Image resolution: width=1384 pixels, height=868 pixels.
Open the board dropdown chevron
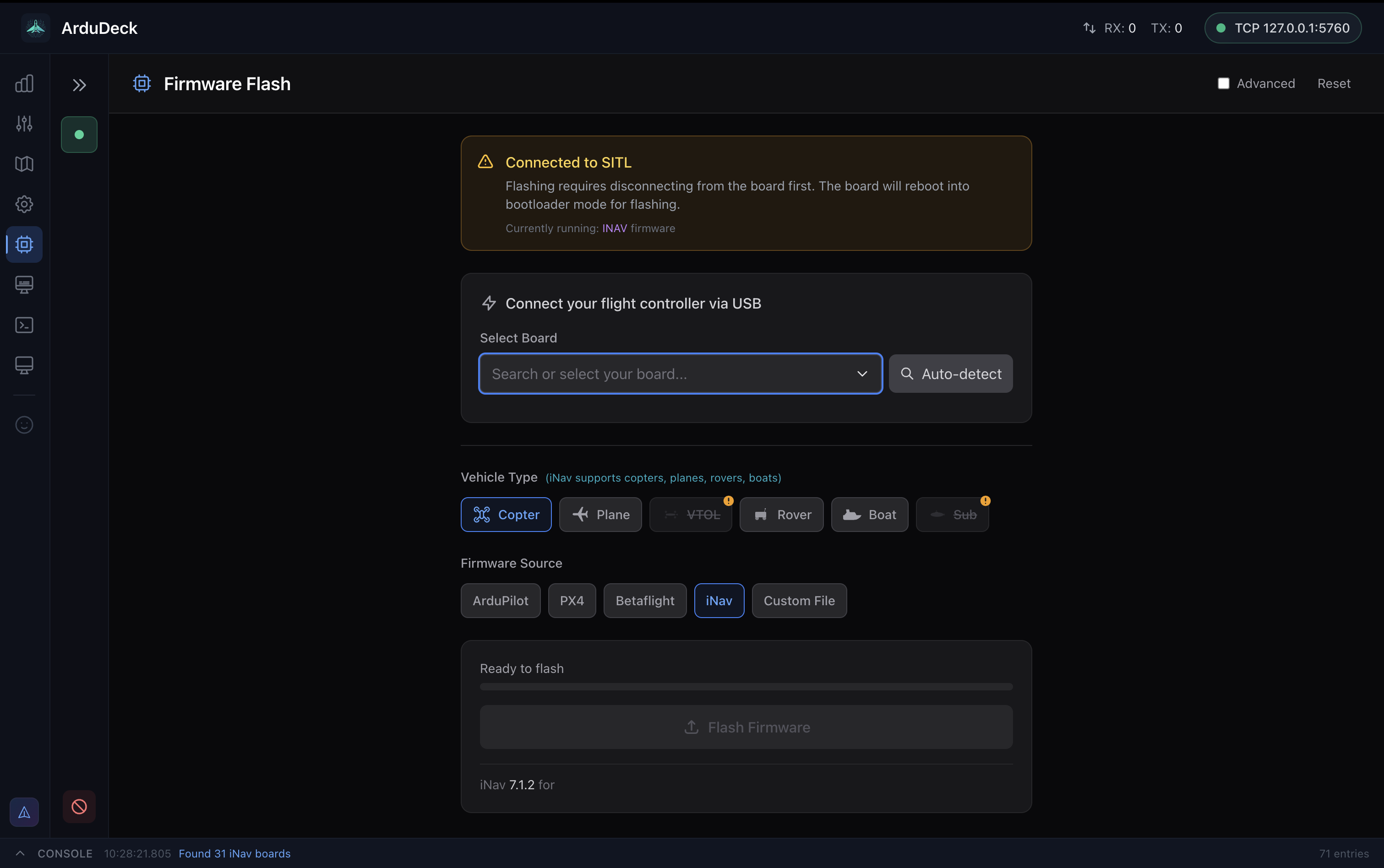click(x=862, y=374)
